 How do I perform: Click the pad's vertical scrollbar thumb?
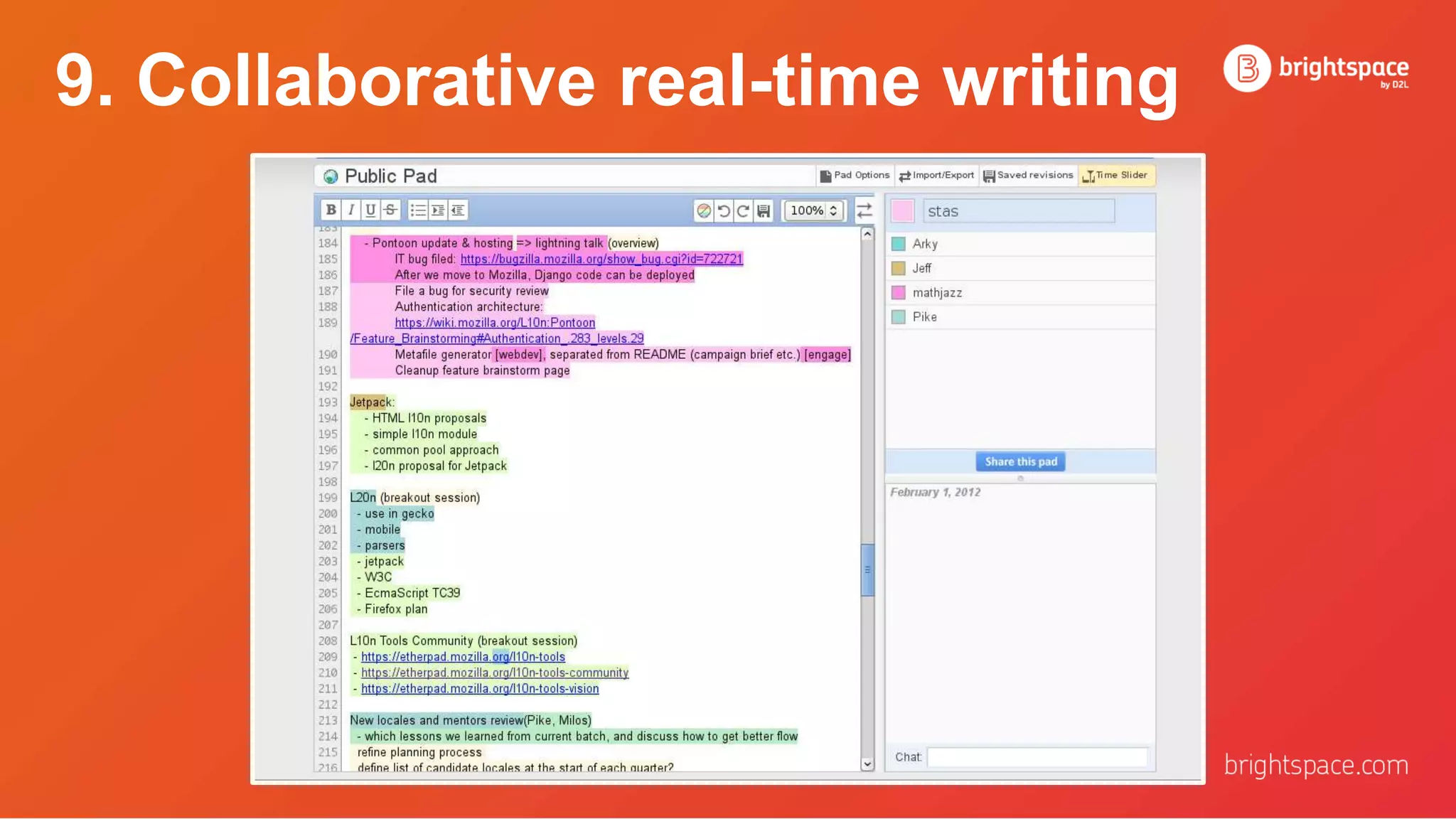point(867,569)
